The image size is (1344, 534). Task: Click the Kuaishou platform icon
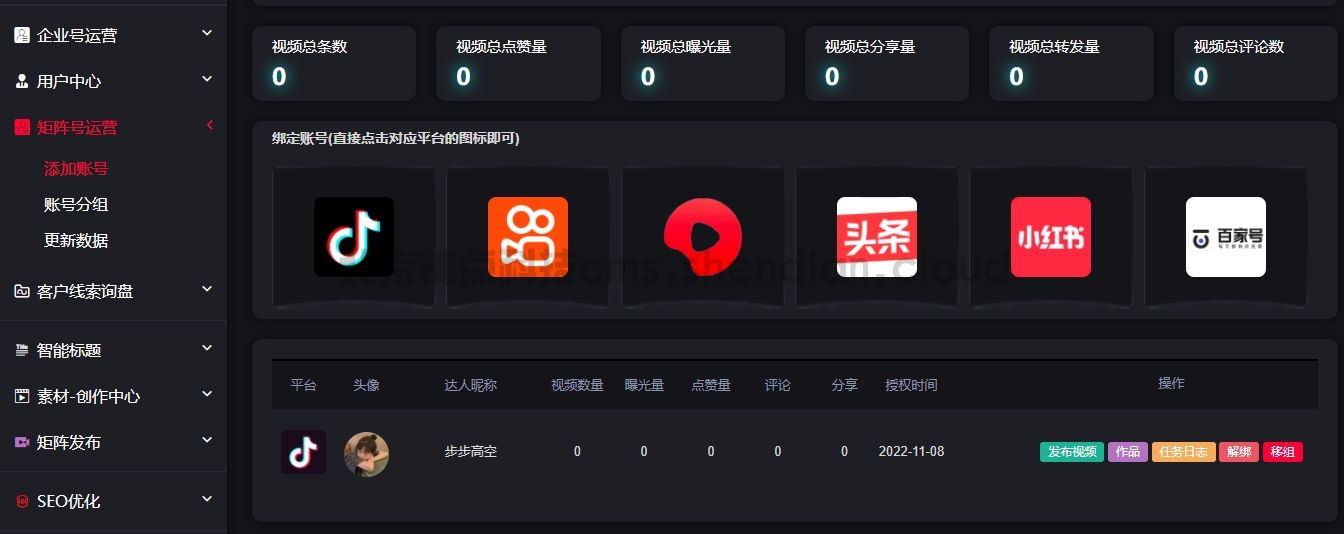point(528,237)
